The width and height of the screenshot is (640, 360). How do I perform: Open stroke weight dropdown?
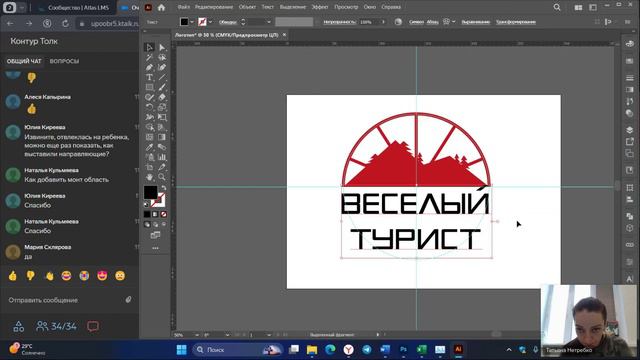tap(269, 22)
